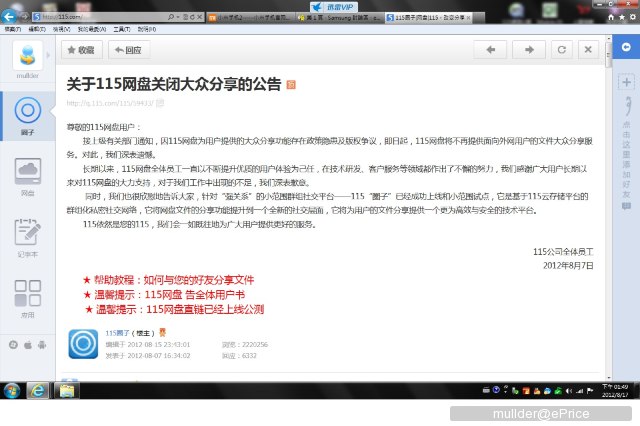Switch to the Samsung browser tab
The height and width of the screenshot is (426, 640).
click(x=338, y=18)
